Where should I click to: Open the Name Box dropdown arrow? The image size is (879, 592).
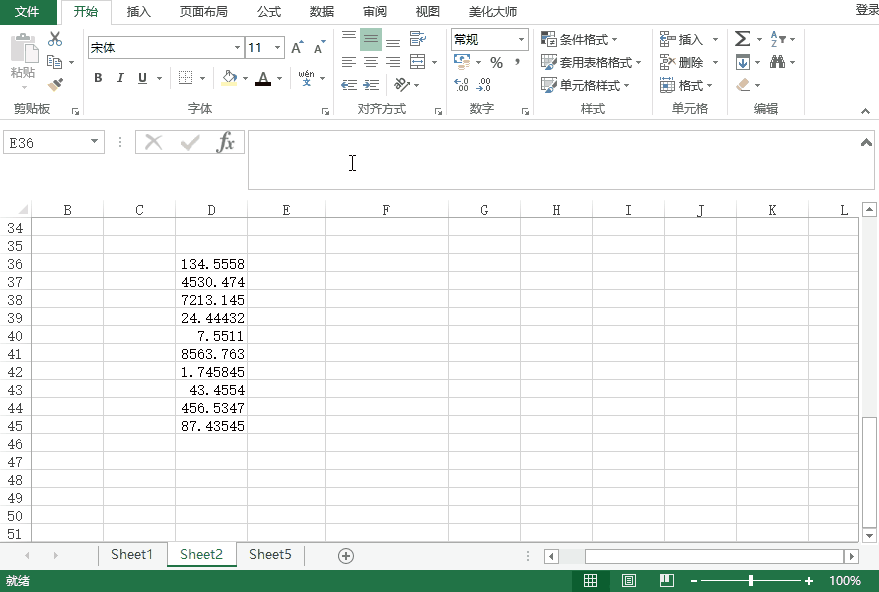(x=95, y=142)
